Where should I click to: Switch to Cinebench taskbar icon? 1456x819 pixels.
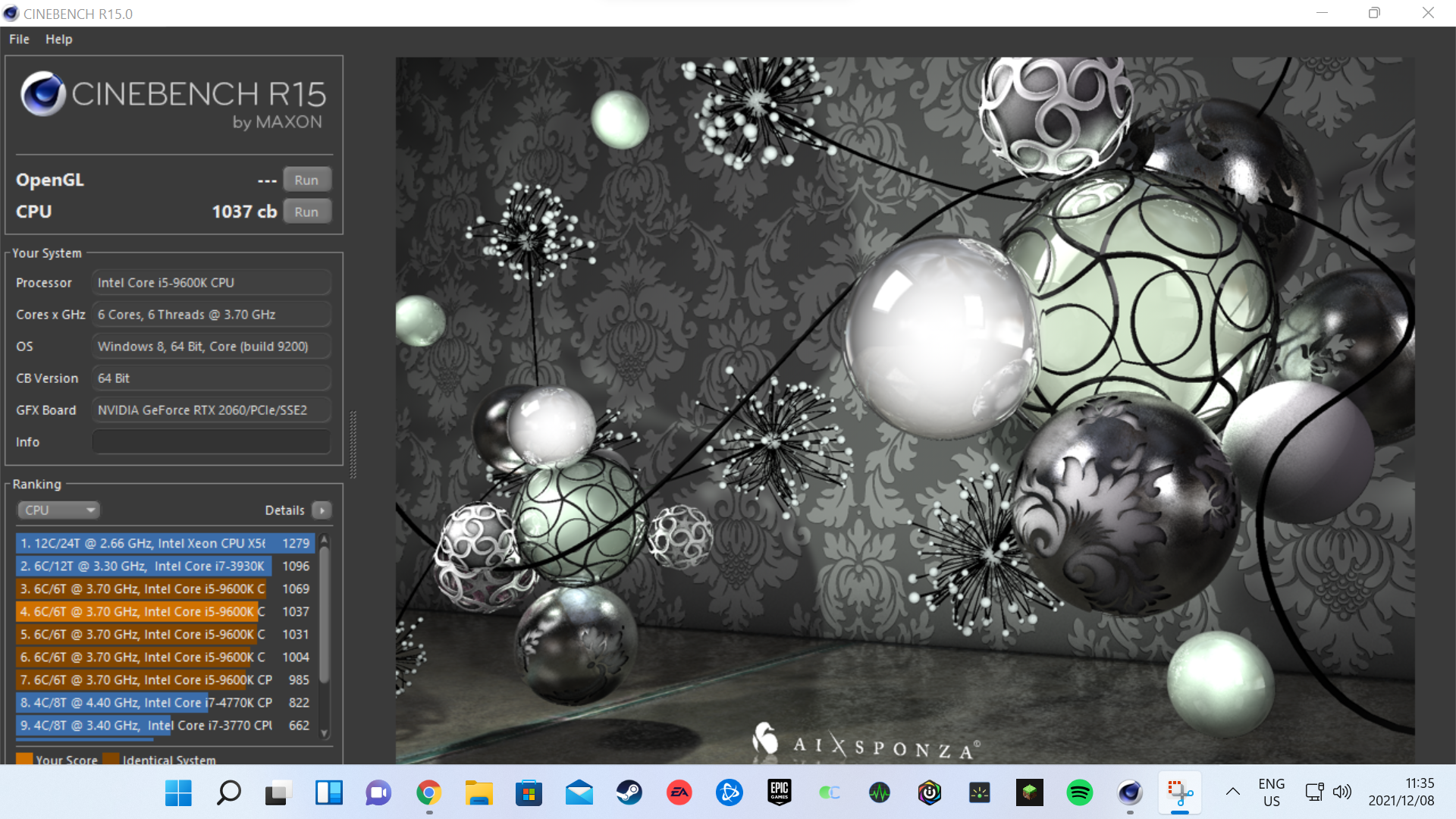pos(1129,793)
